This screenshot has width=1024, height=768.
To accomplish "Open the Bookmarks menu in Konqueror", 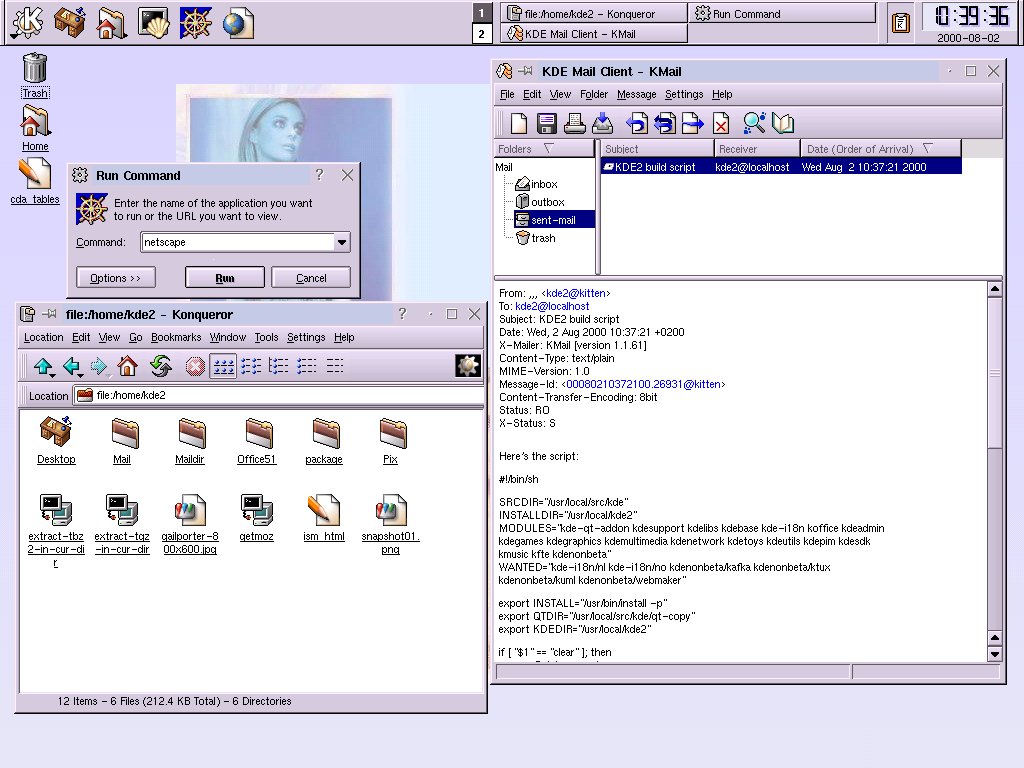I will (x=176, y=337).
